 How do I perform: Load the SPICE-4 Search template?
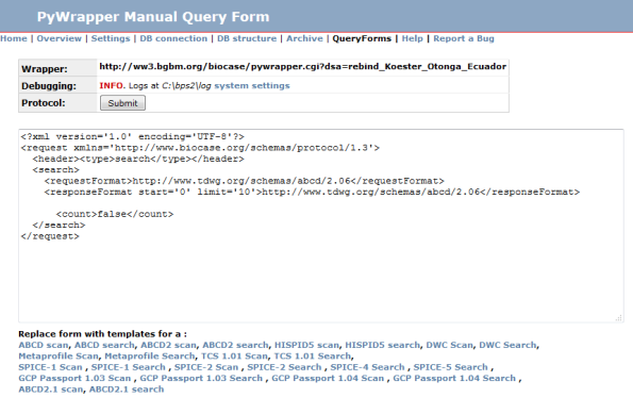tap(367, 367)
